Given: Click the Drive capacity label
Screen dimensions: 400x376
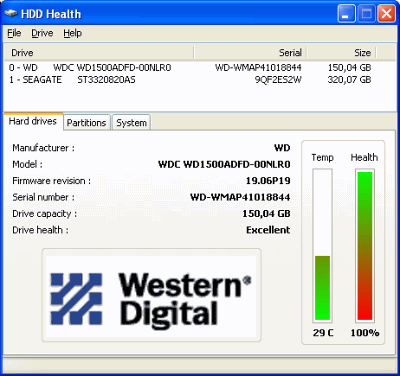Looking at the screenshot, I should click(x=44, y=214).
